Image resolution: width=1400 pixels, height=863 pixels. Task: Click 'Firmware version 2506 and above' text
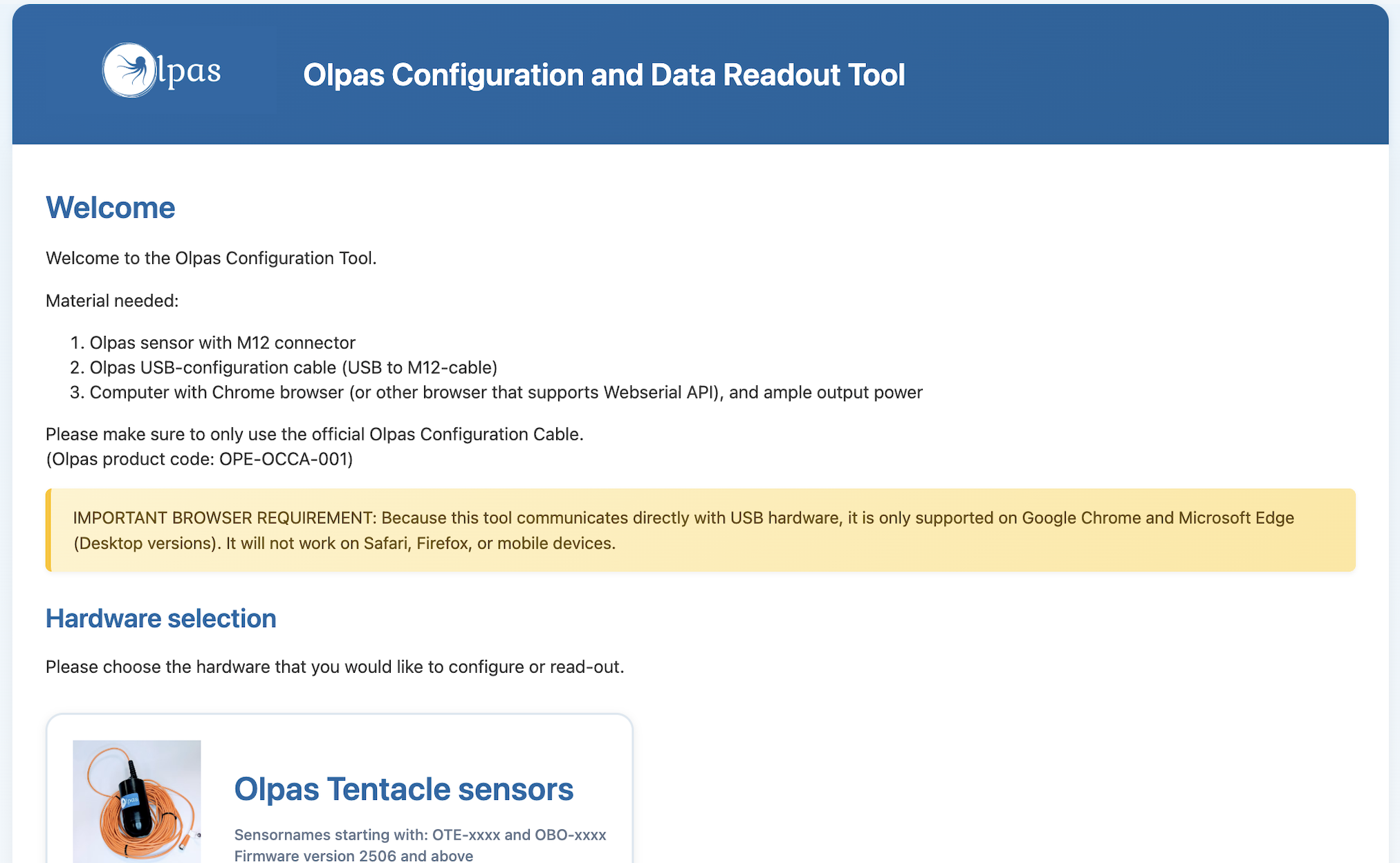[353, 855]
